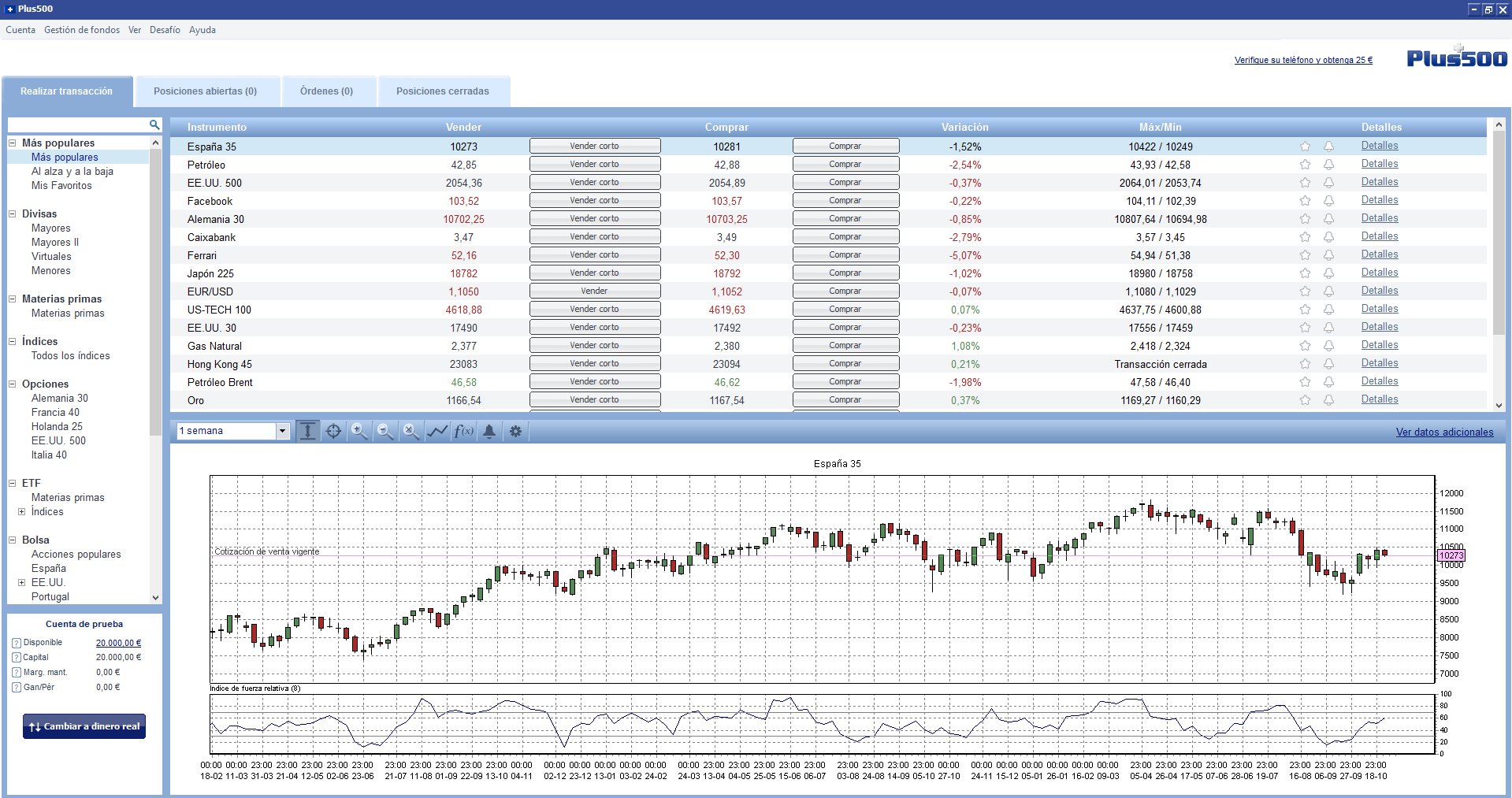The height and width of the screenshot is (798, 1512).
Task: Switch to Posiciones abiertas (0) tab
Action: pyautogui.click(x=206, y=91)
